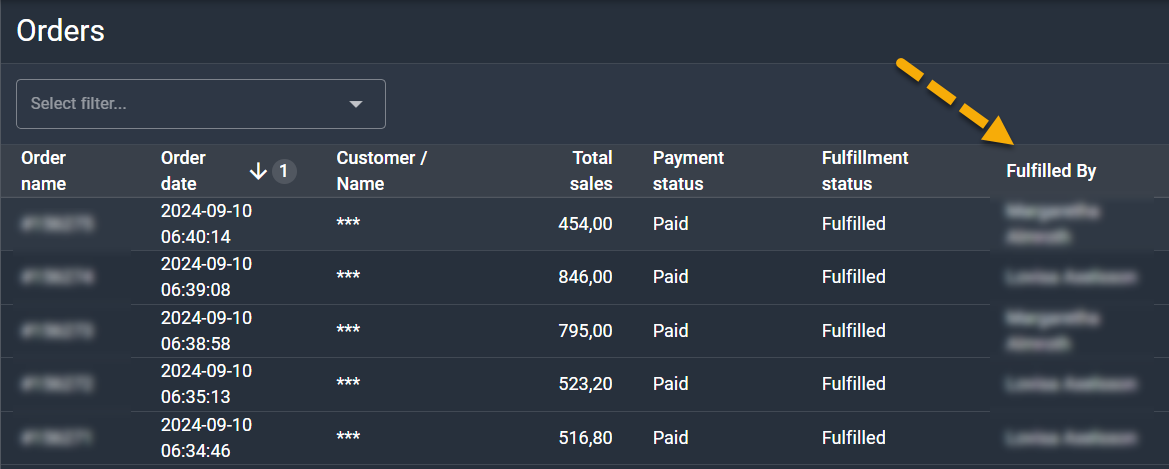
Task: Sort by the Order name column header
Action: coord(43,171)
